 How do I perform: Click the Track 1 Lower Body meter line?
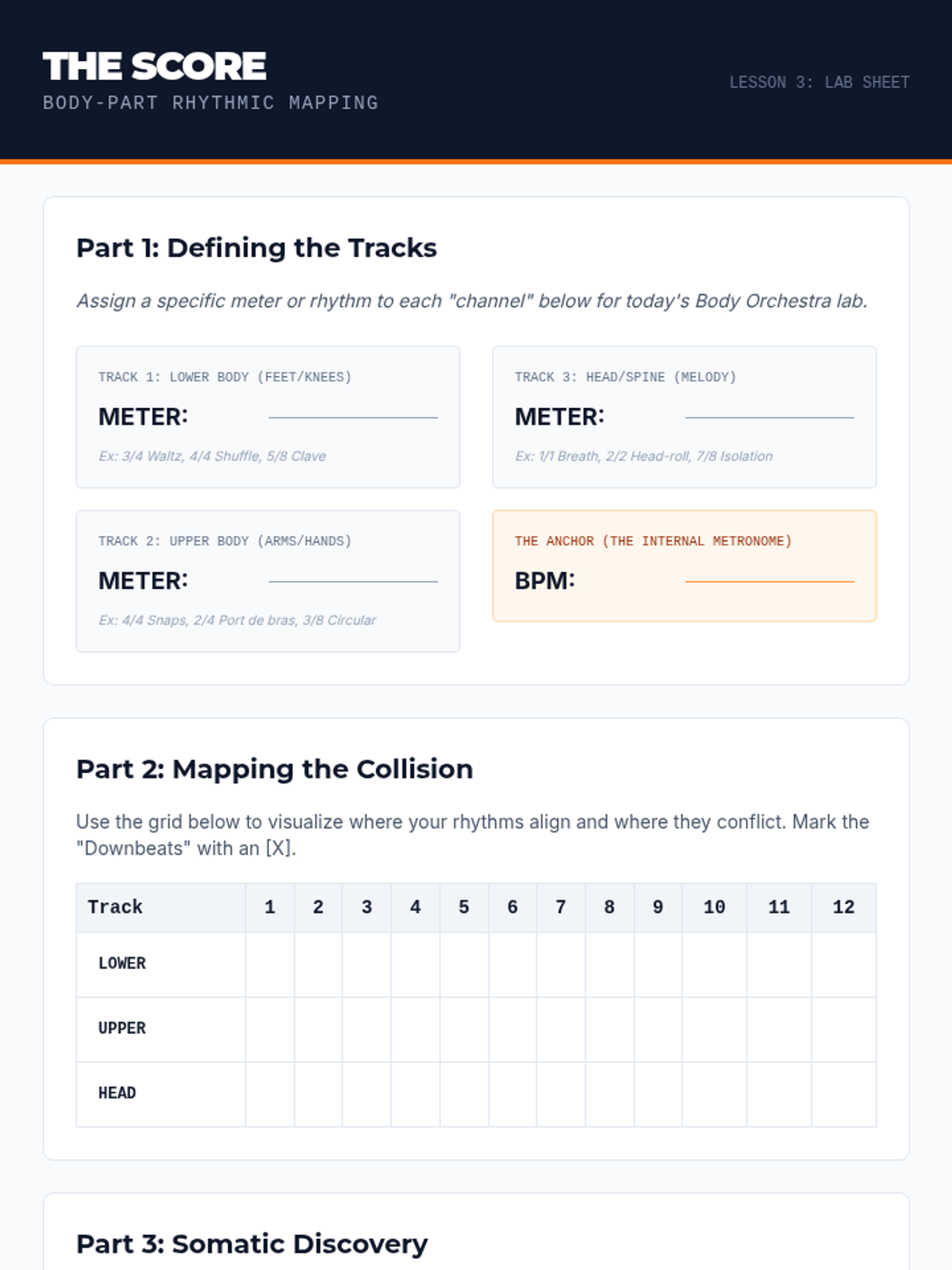(x=353, y=416)
